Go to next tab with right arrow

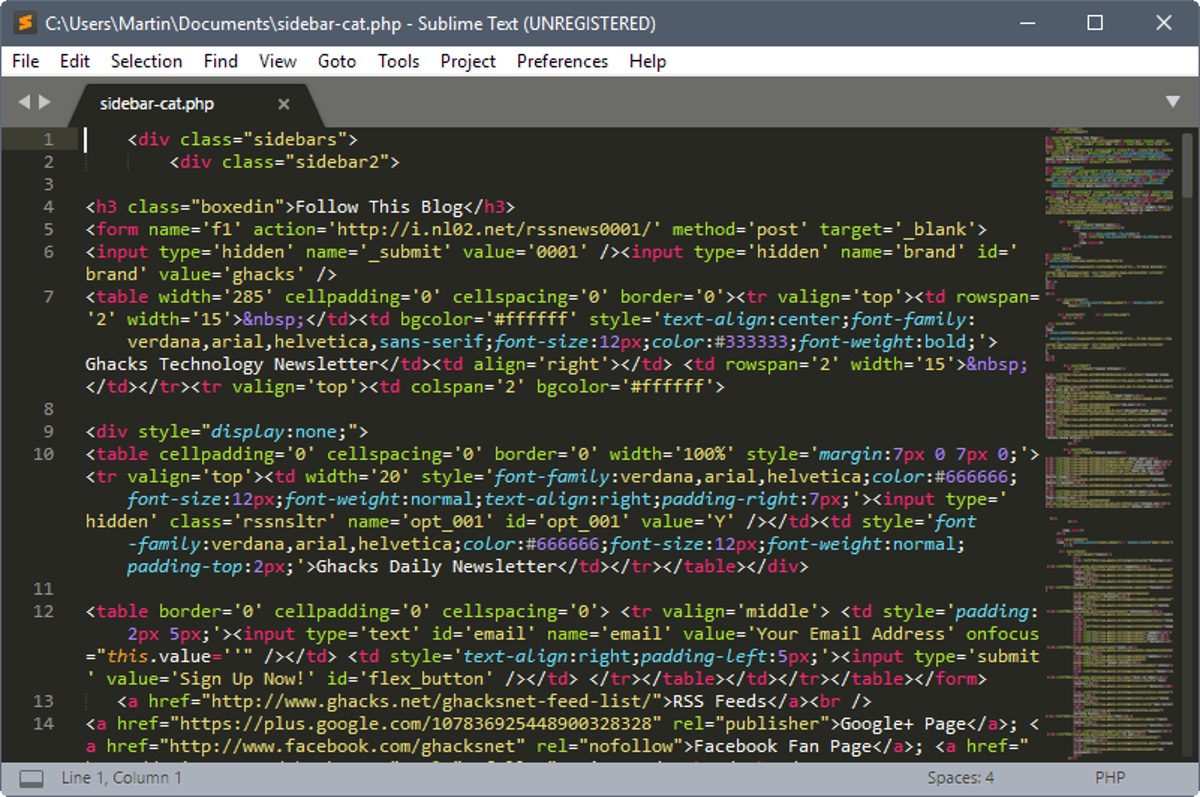click(x=45, y=102)
